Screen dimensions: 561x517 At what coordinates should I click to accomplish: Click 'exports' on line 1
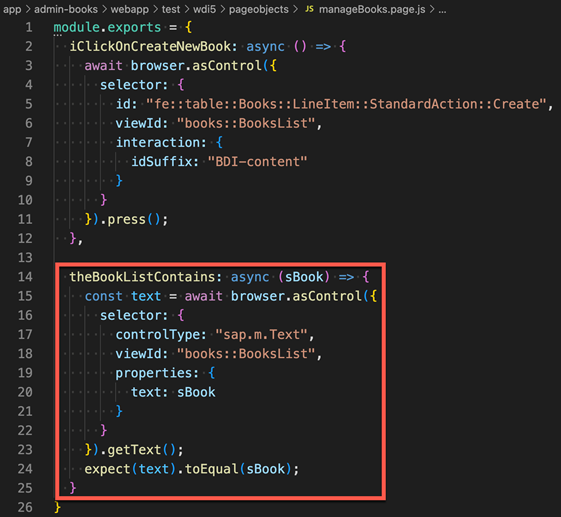(134, 28)
